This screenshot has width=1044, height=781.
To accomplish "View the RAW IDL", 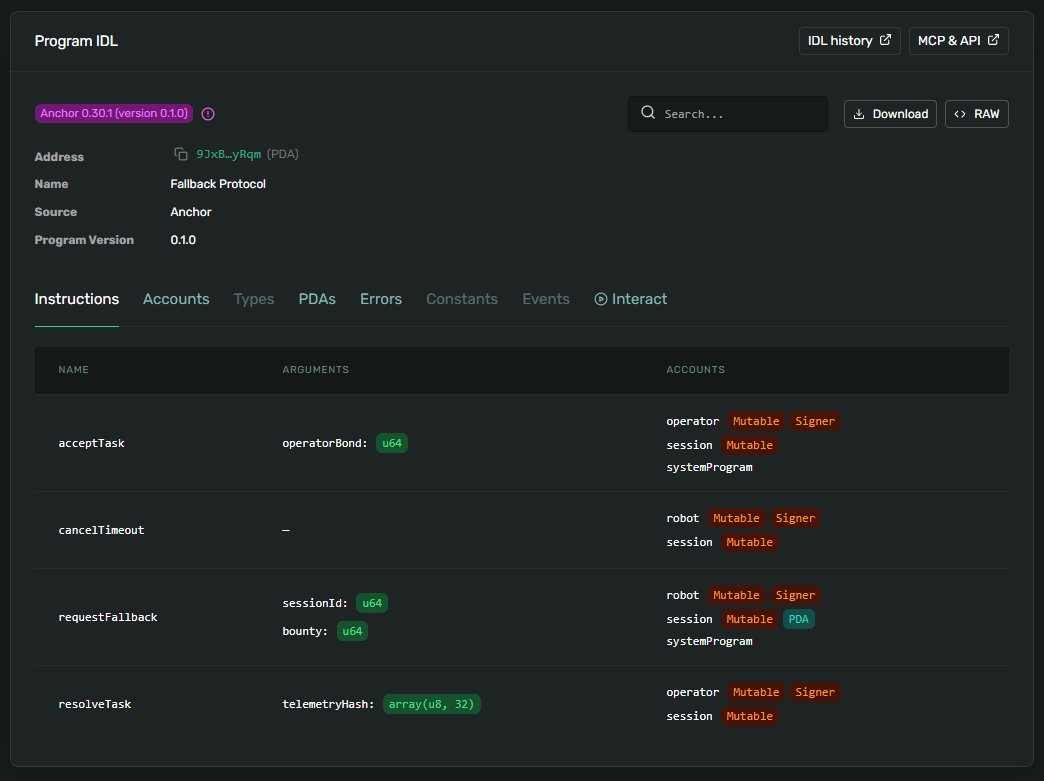I will point(976,114).
